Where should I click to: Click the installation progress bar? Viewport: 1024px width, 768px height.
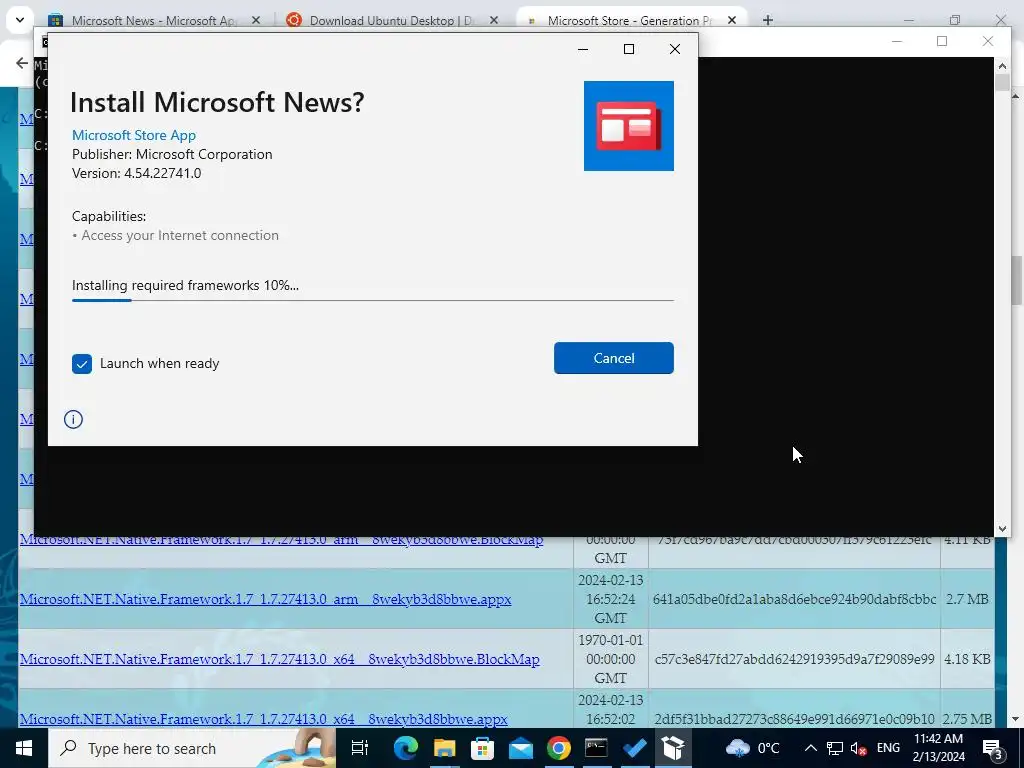tap(372, 300)
